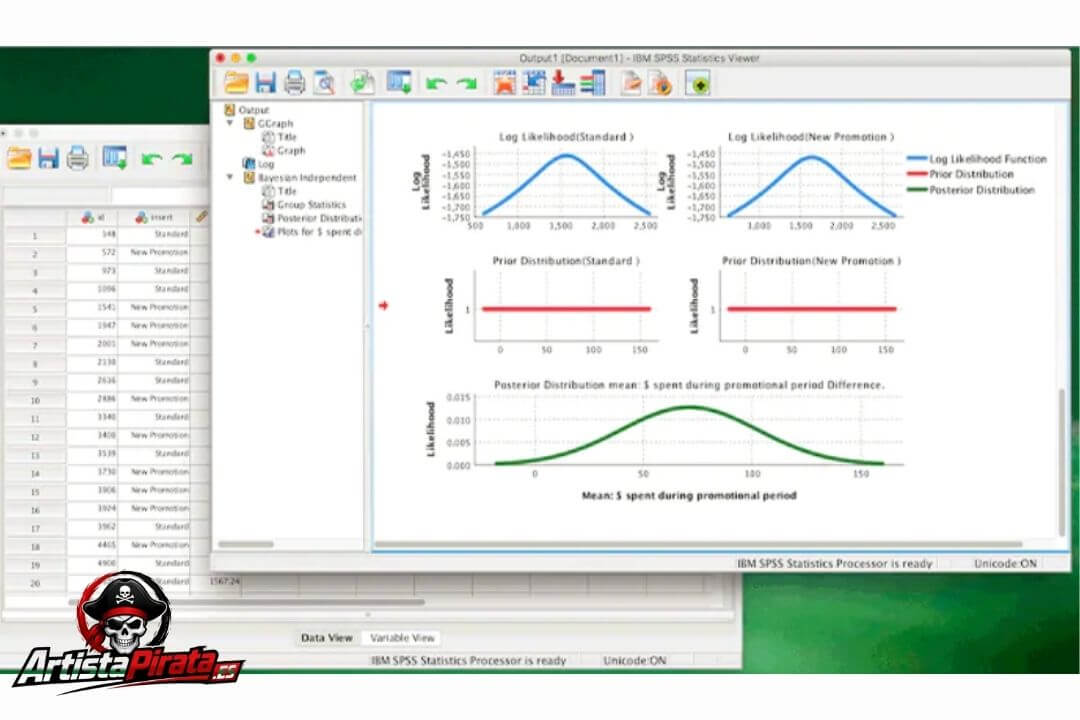The image size is (1080, 720).
Task: Click Undo arrow in Data Editor toolbar
Action: click(152, 158)
